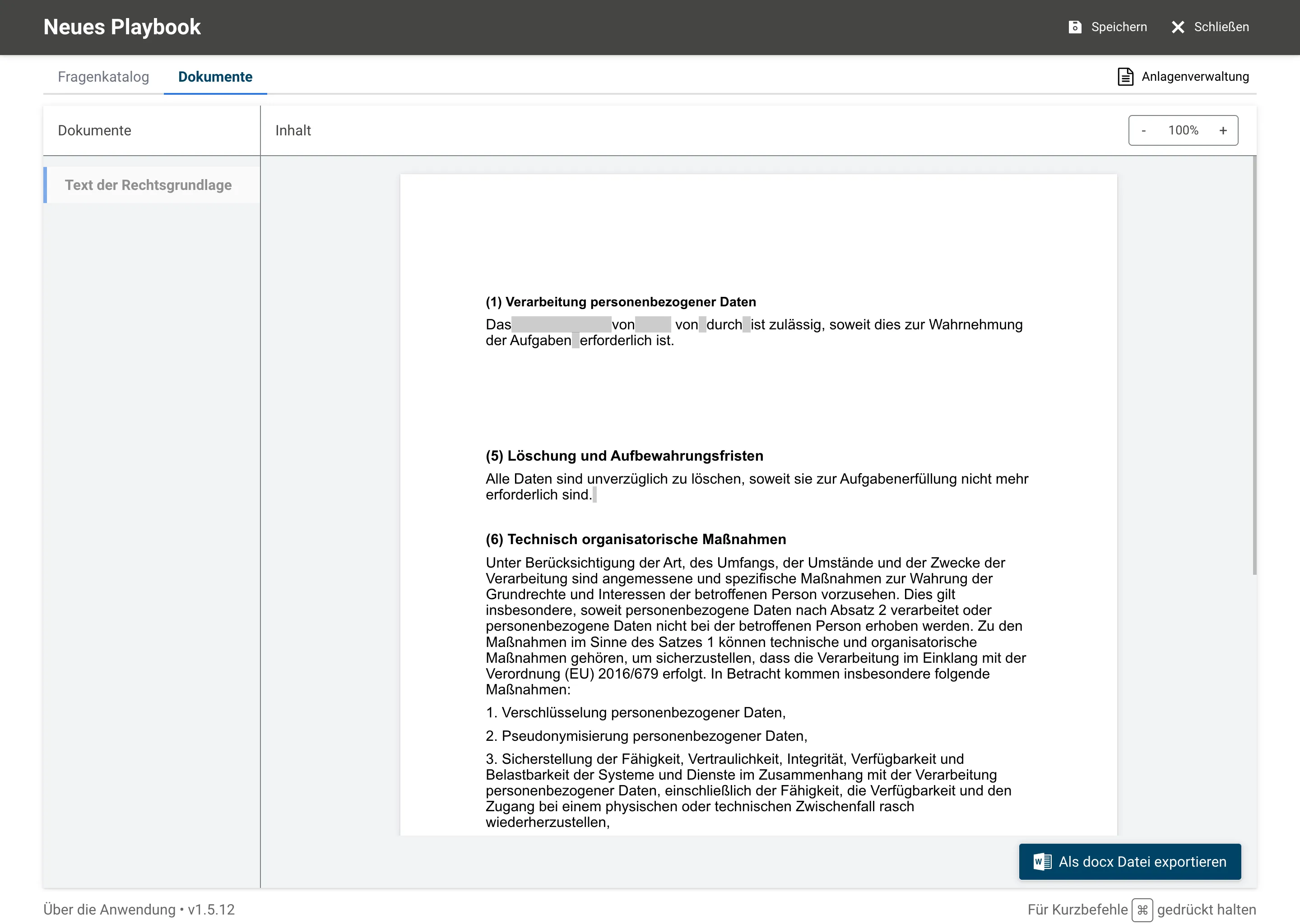Select the Dokumente tab
Viewport: 1300px width, 924px height.
pos(215,77)
